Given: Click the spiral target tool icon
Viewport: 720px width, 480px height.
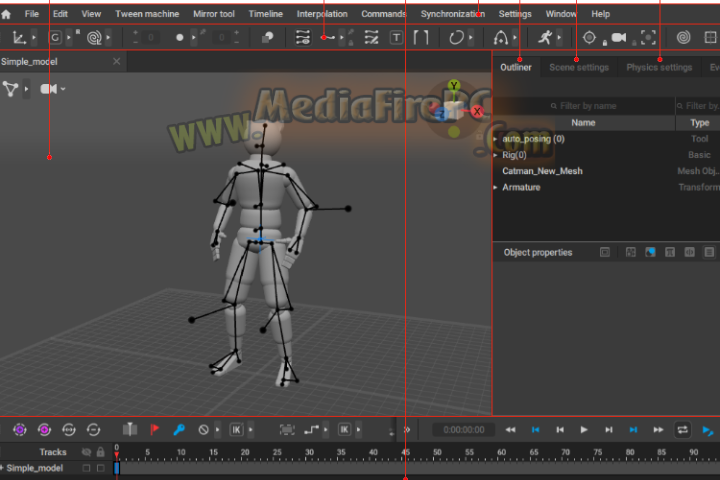Looking at the screenshot, I should click(94, 38).
